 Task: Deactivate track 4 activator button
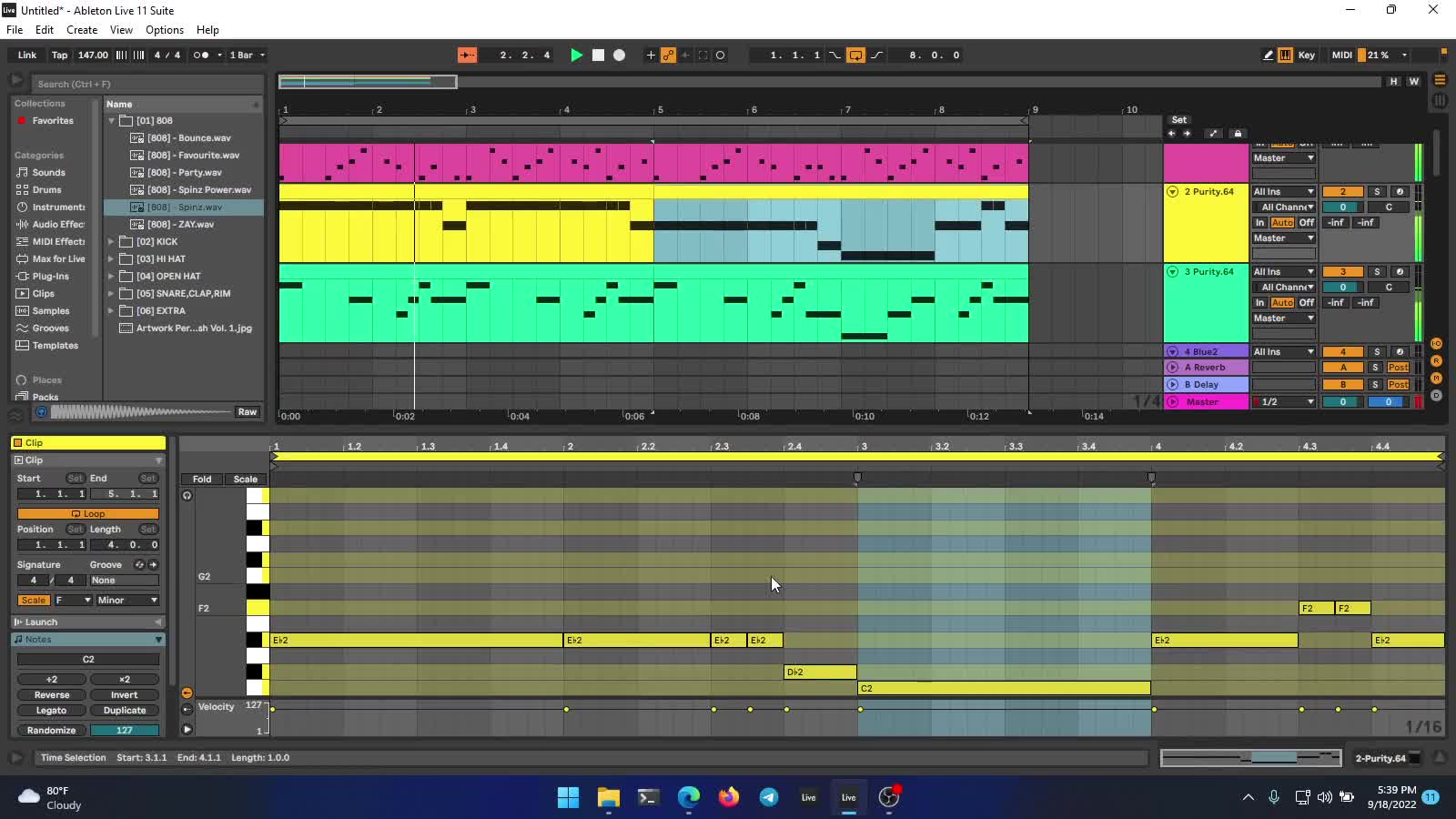point(1342,351)
